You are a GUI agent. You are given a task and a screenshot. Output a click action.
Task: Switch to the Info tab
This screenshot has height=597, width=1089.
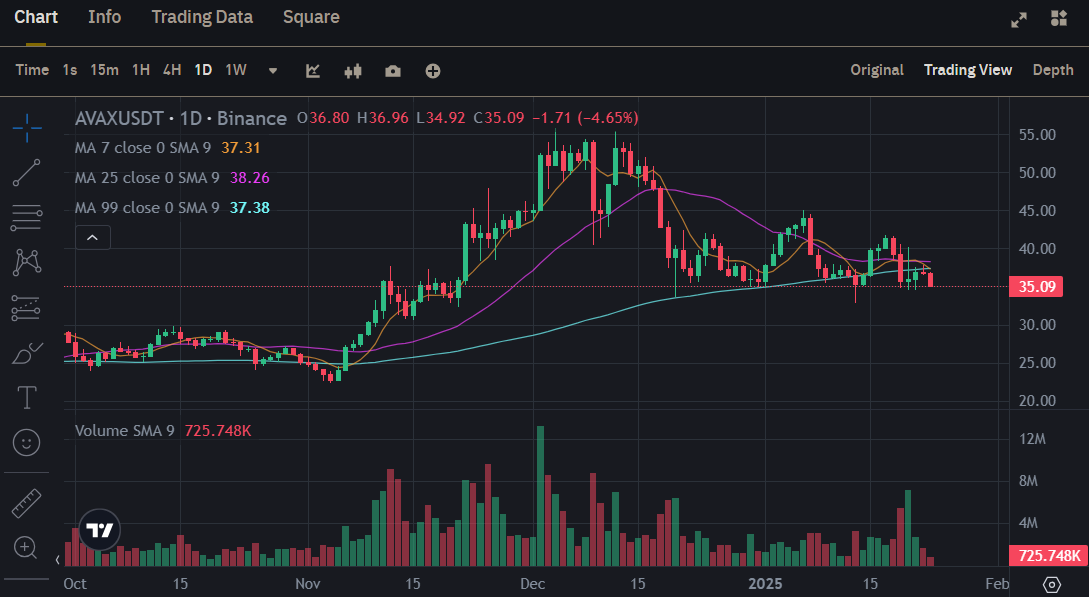click(104, 17)
